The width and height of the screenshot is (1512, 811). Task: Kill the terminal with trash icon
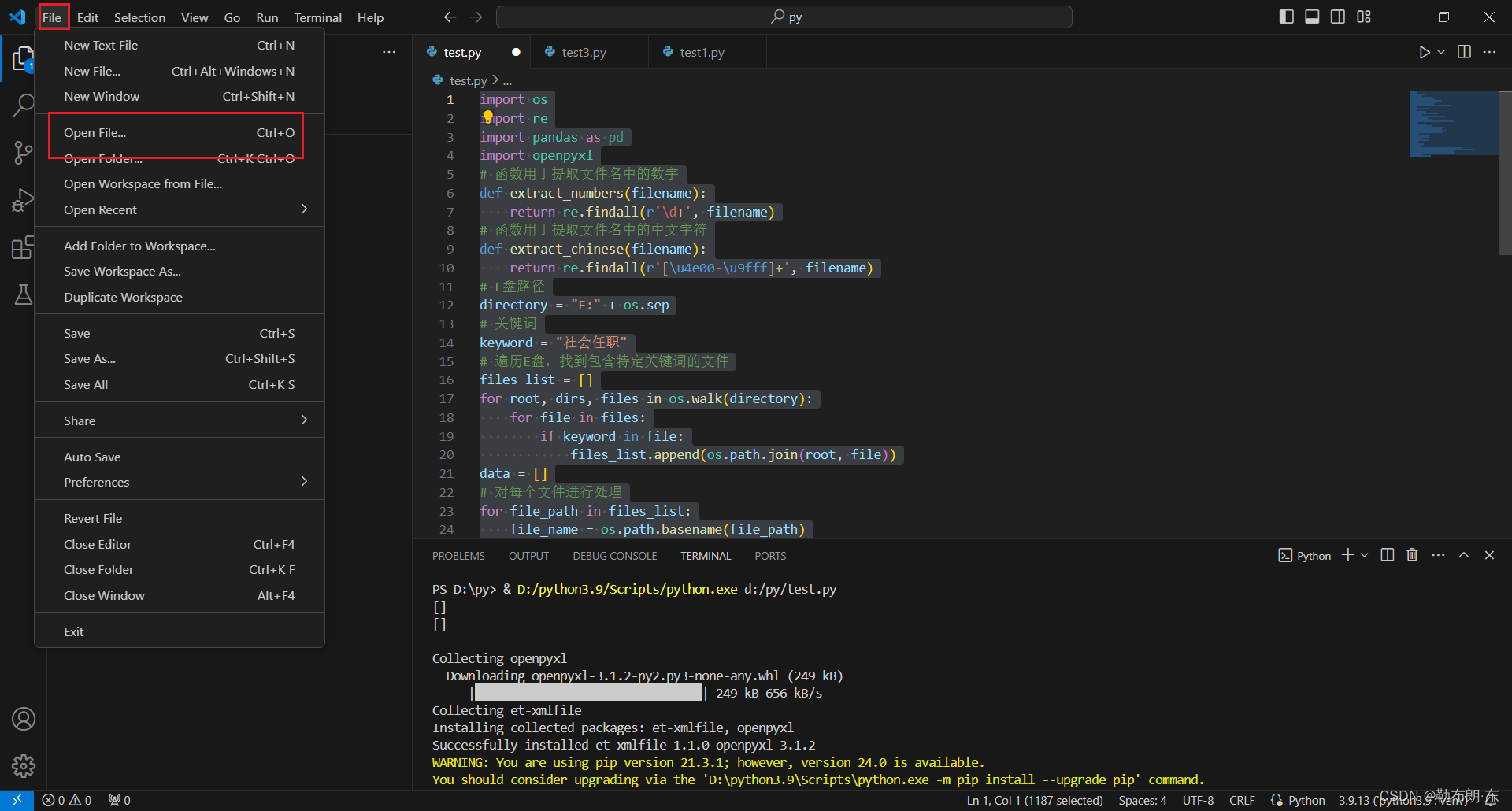pyautogui.click(x=1412, y=555)
